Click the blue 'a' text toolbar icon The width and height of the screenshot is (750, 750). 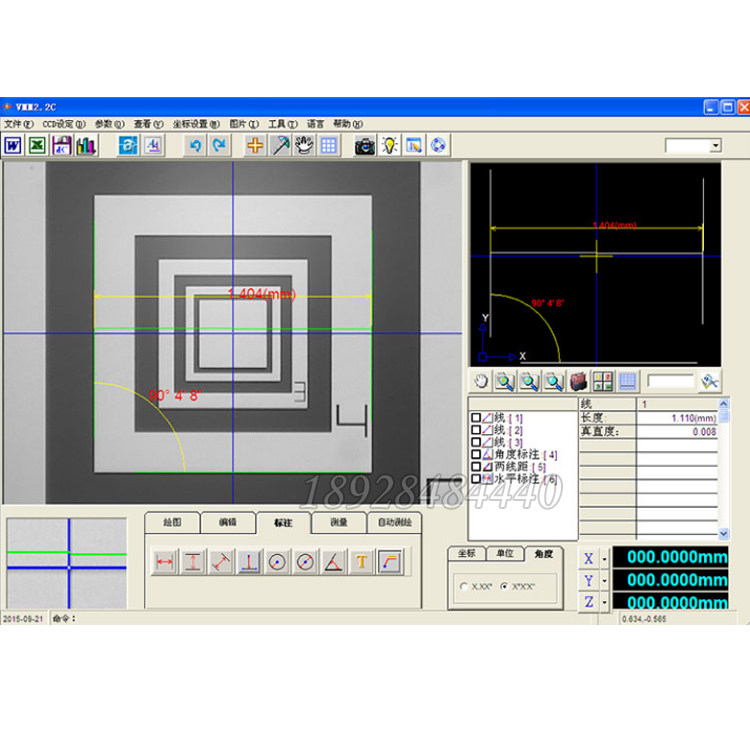128,145
